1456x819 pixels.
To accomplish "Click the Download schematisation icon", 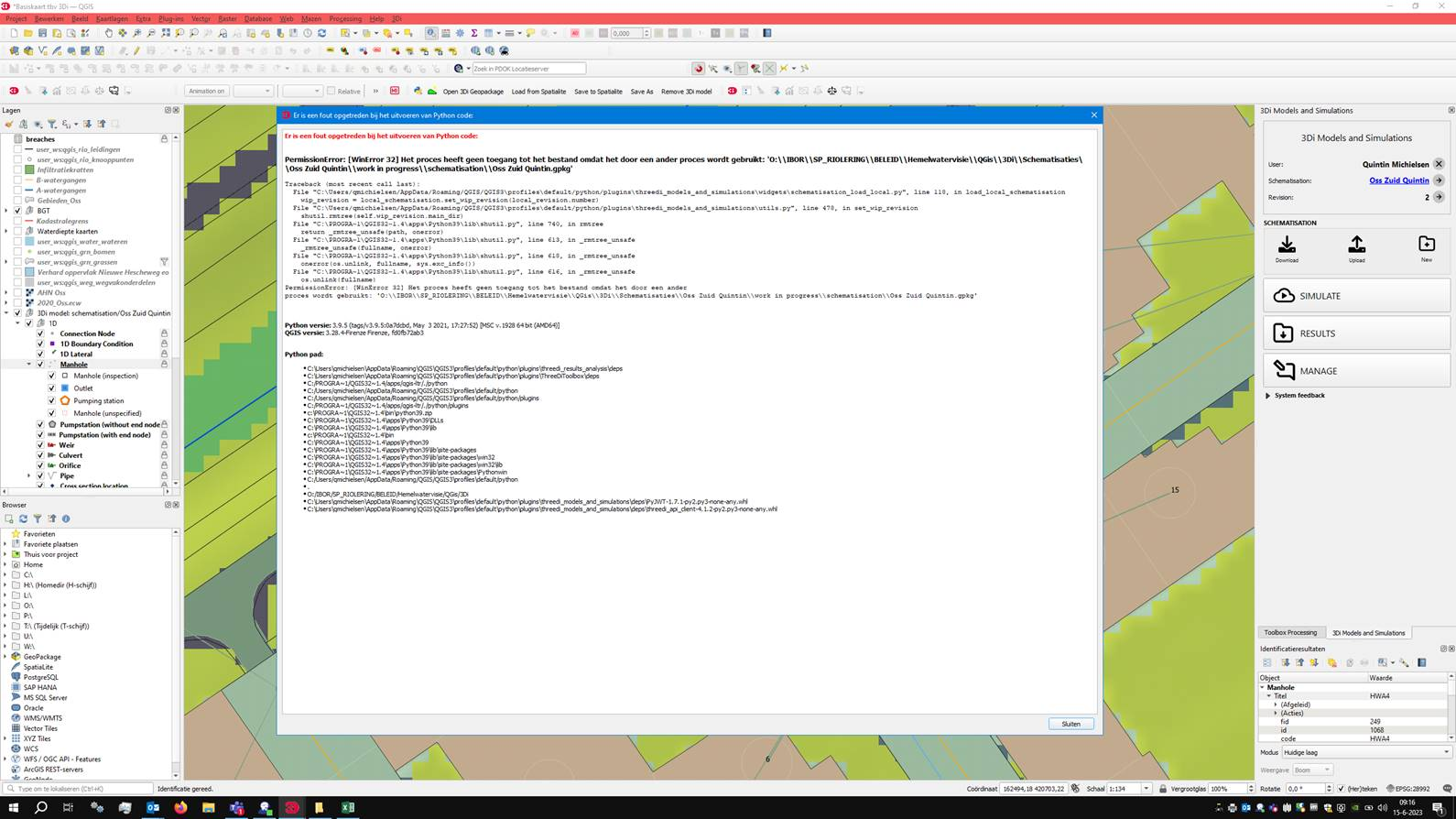I will 1287,245.
